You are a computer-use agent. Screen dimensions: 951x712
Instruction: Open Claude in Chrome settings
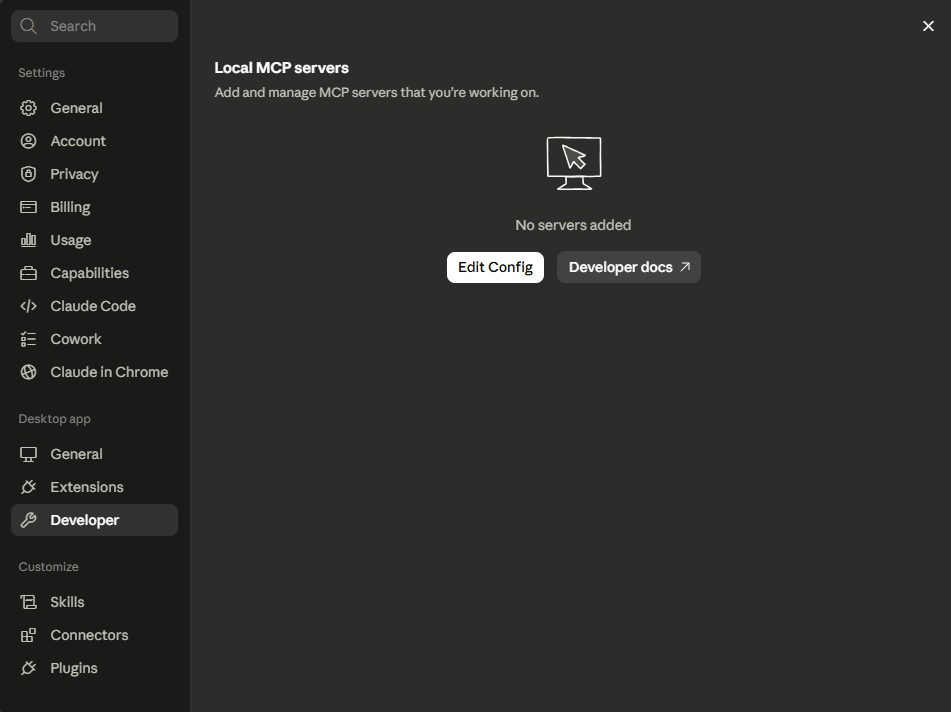pyautogui.click(x=94, y=372)
